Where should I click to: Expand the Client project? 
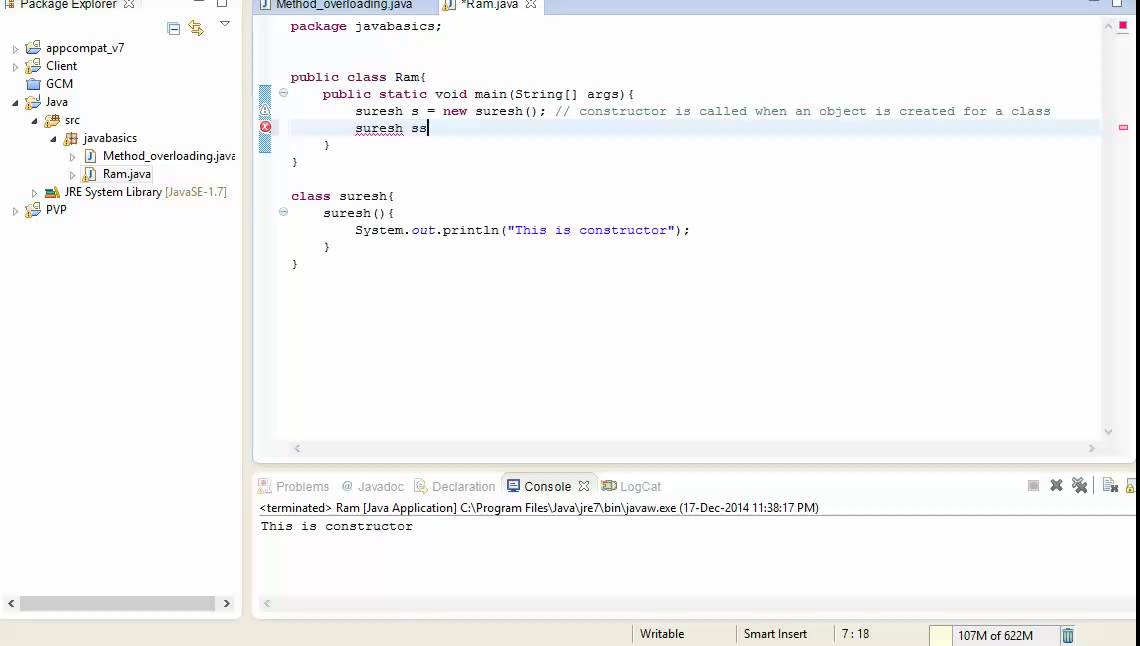15,67
